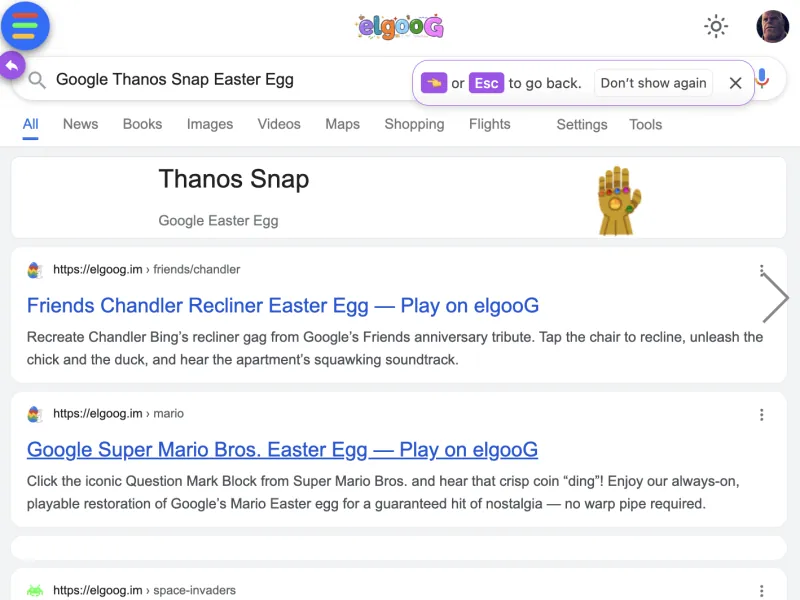Switch to the Videos tab
Image resolution: width=800 pixels, height=600 pixels.
279,124
